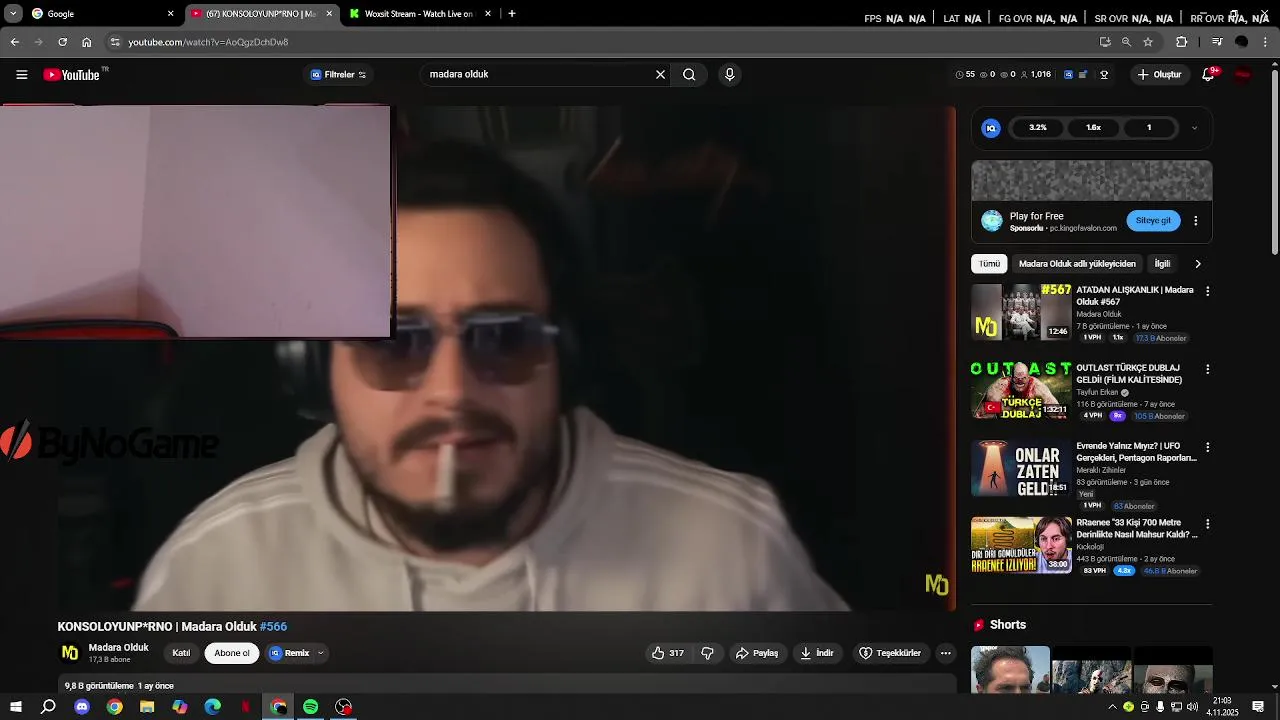Reload the page
Viewport: 1280px width, 720px height.
pyautogui.click(x=62, y=42)
